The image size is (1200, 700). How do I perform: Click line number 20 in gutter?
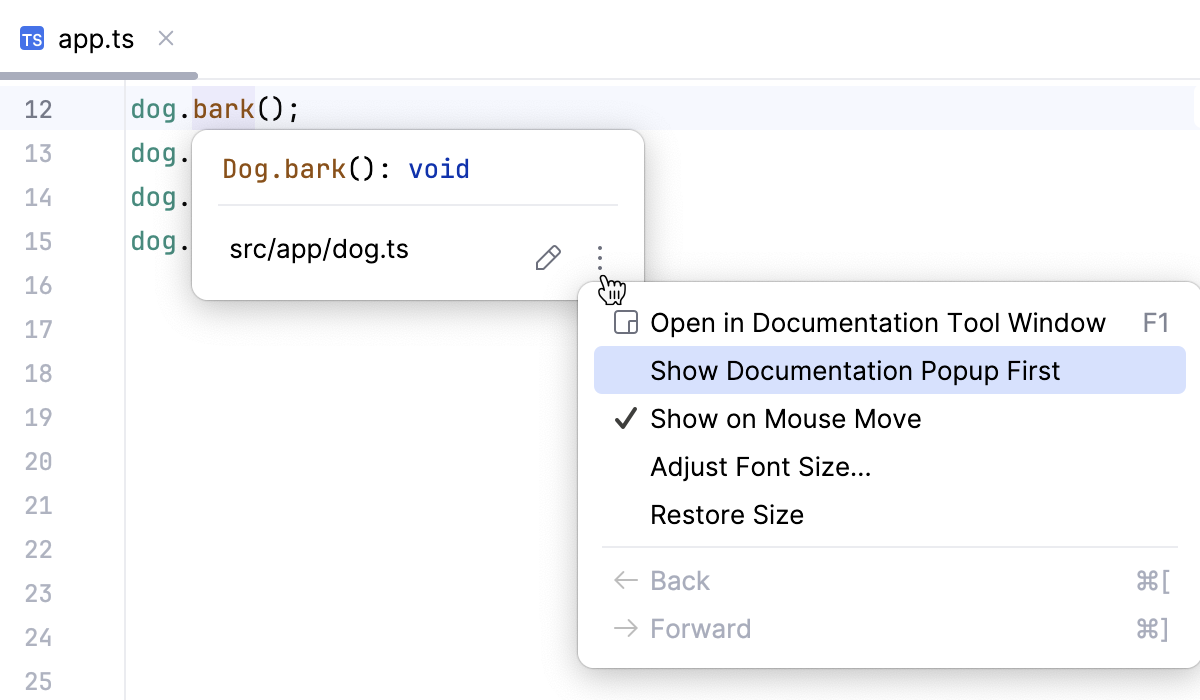(39, 461)
